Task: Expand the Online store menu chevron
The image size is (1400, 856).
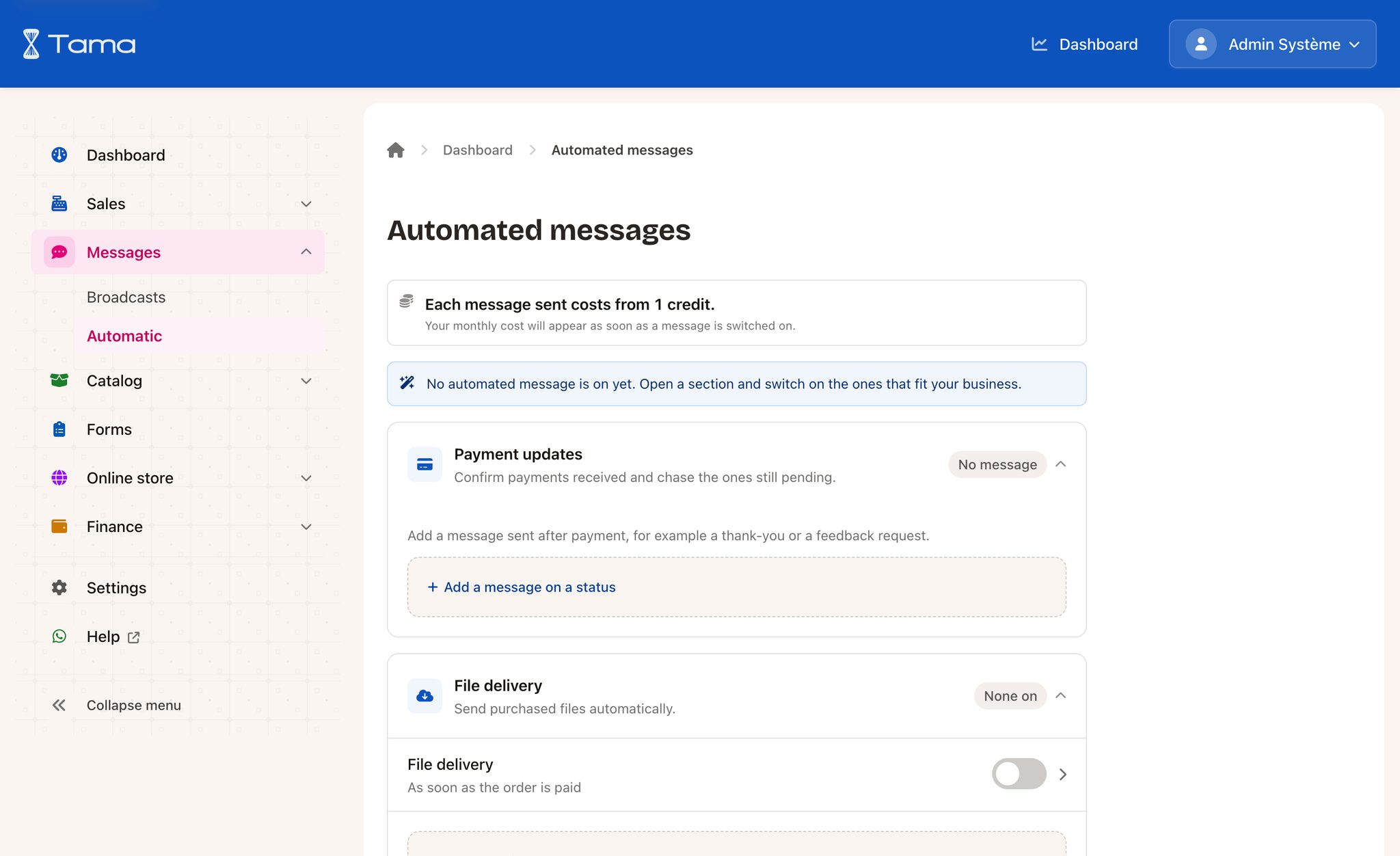Action: point(306,478)
